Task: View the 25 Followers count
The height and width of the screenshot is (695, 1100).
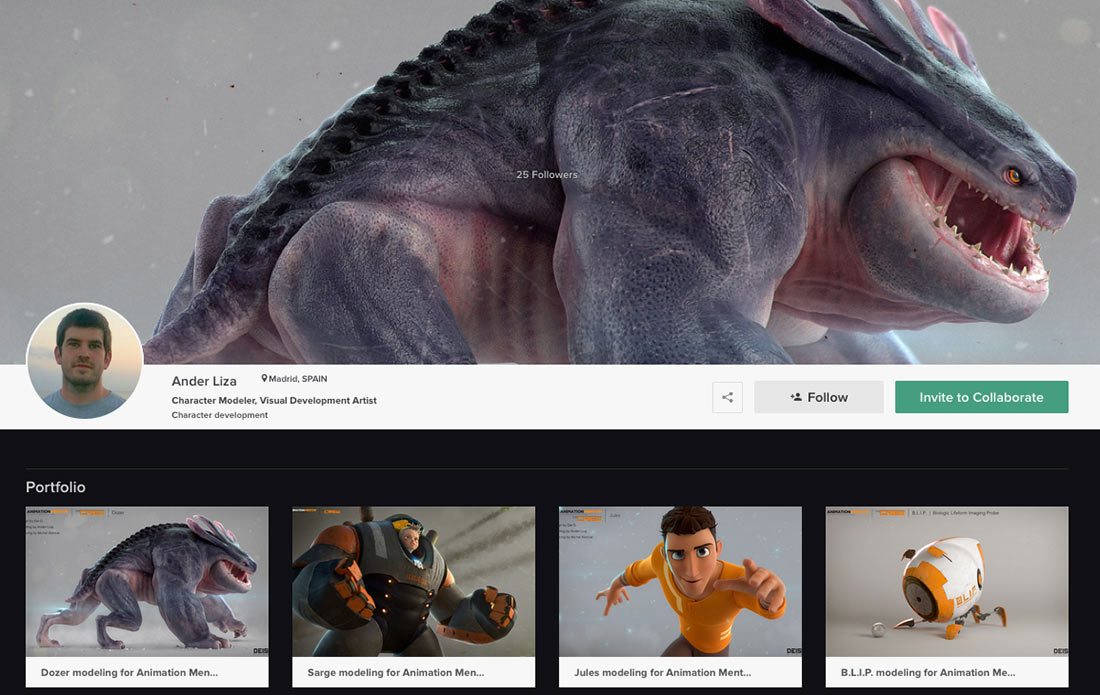Action: click(547, 175)
